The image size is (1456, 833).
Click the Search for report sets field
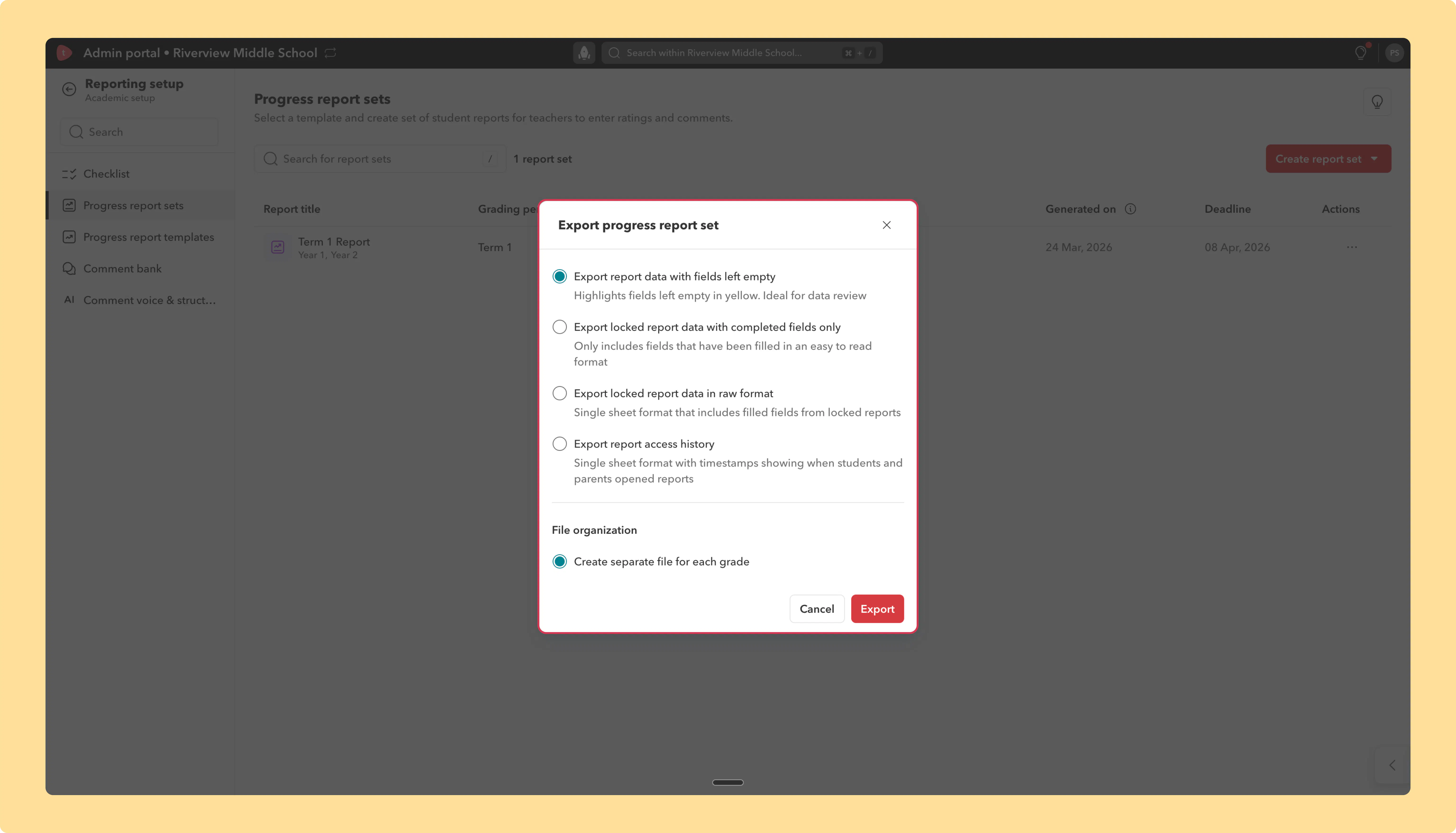pyautogui.click(x=380, y=159)
